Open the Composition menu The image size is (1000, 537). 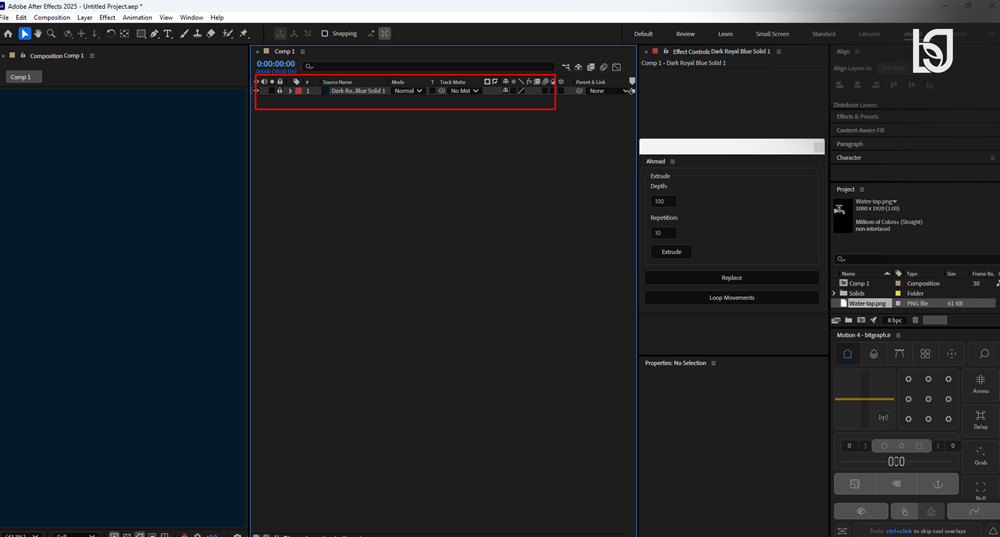(52, 17)
